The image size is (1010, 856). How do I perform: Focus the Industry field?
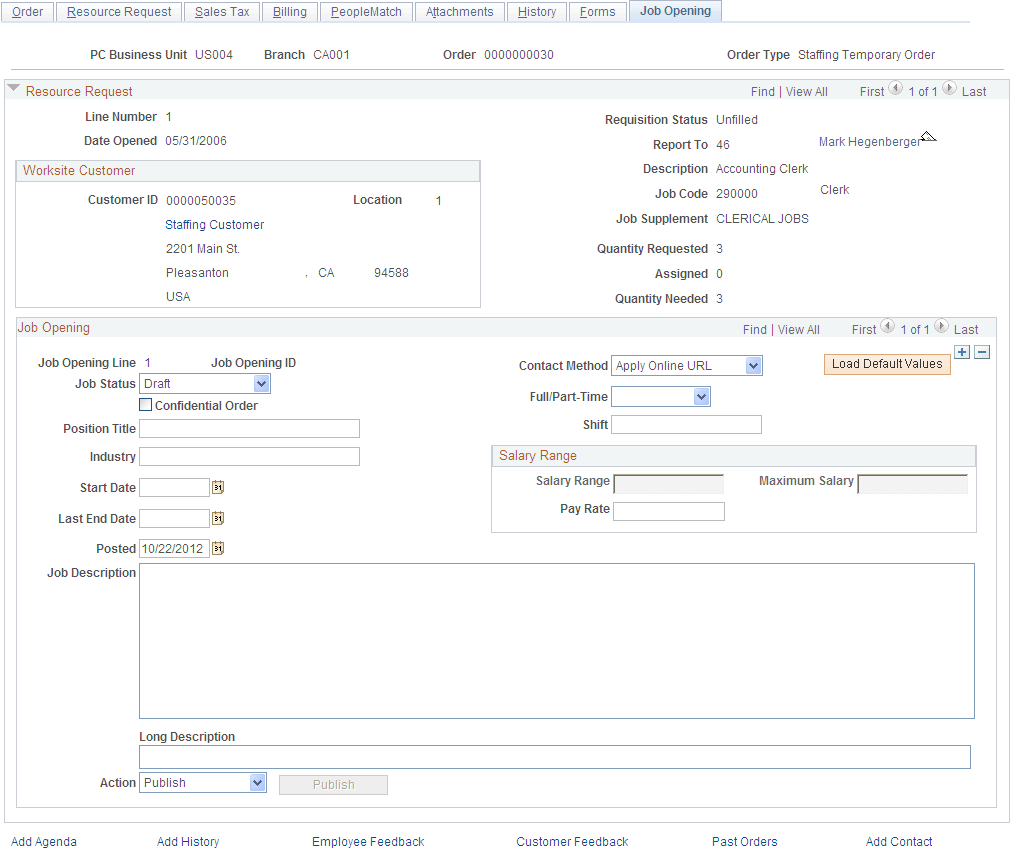tap(249, 457)
